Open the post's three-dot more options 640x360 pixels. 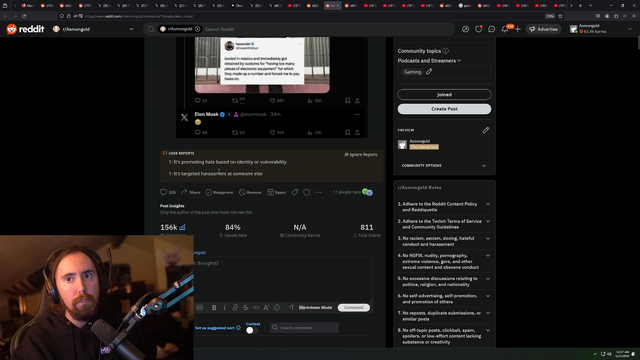318,192
